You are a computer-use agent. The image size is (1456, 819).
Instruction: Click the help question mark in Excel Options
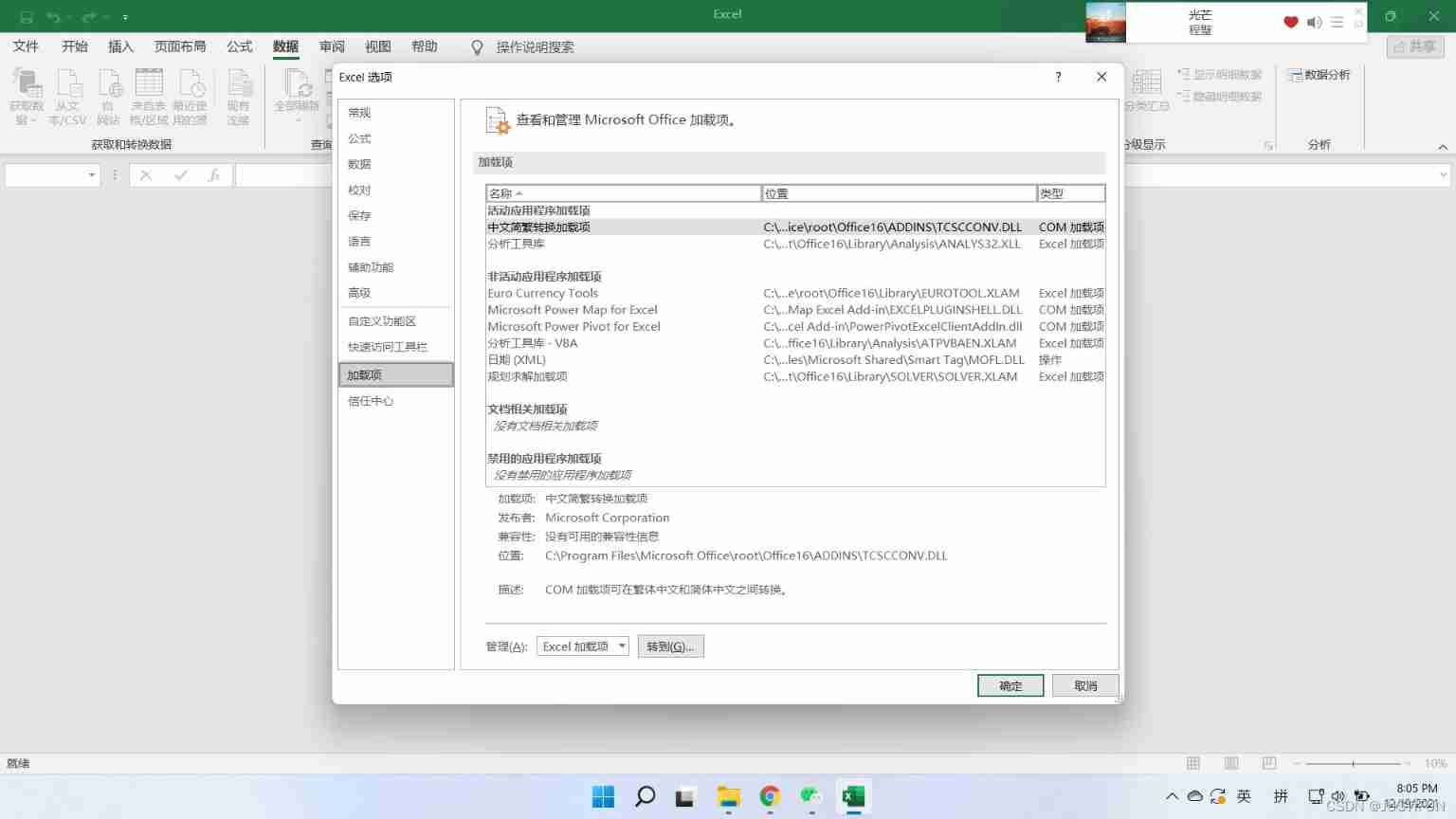[1058, 77]
